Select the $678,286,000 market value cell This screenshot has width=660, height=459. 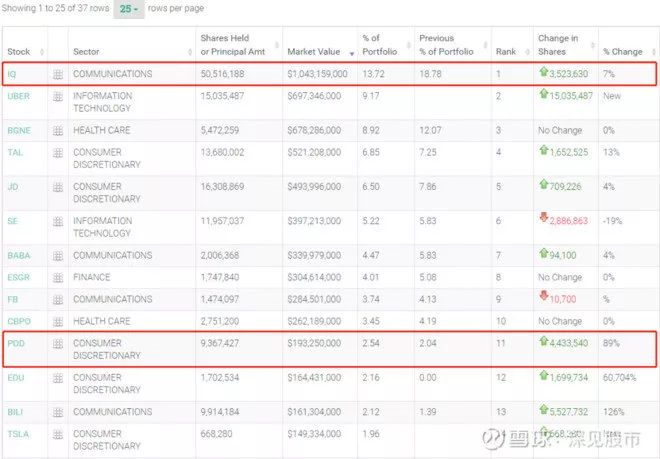click(x=314, y=131)
